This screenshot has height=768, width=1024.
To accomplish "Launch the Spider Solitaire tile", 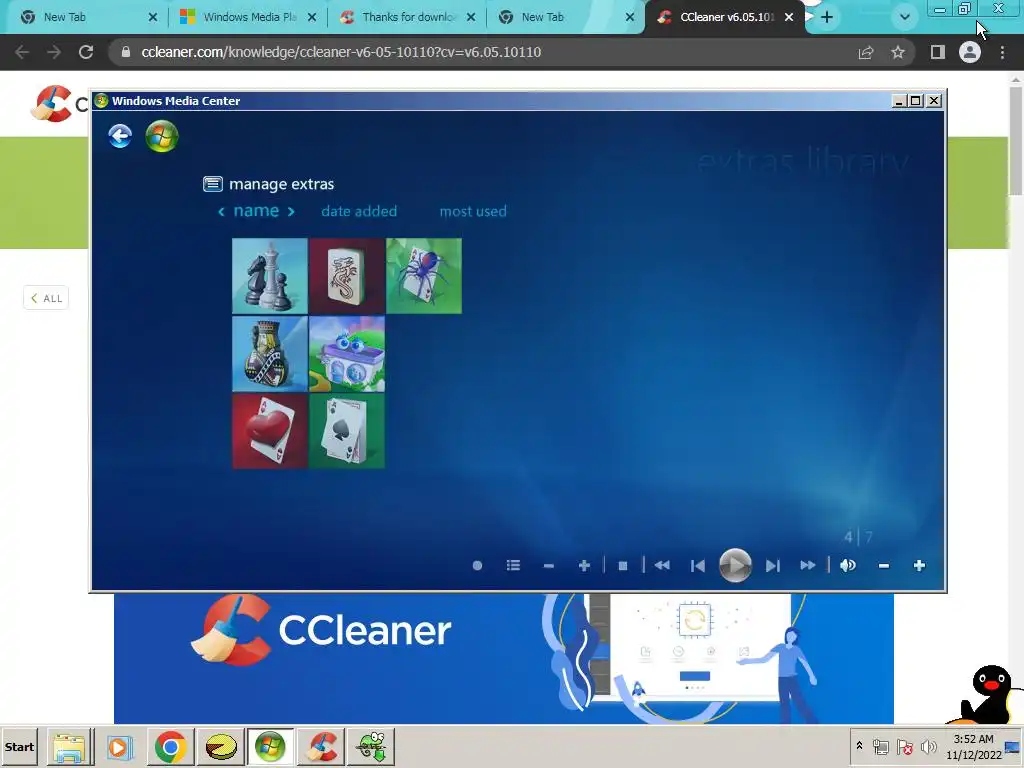I will (424, 276).
